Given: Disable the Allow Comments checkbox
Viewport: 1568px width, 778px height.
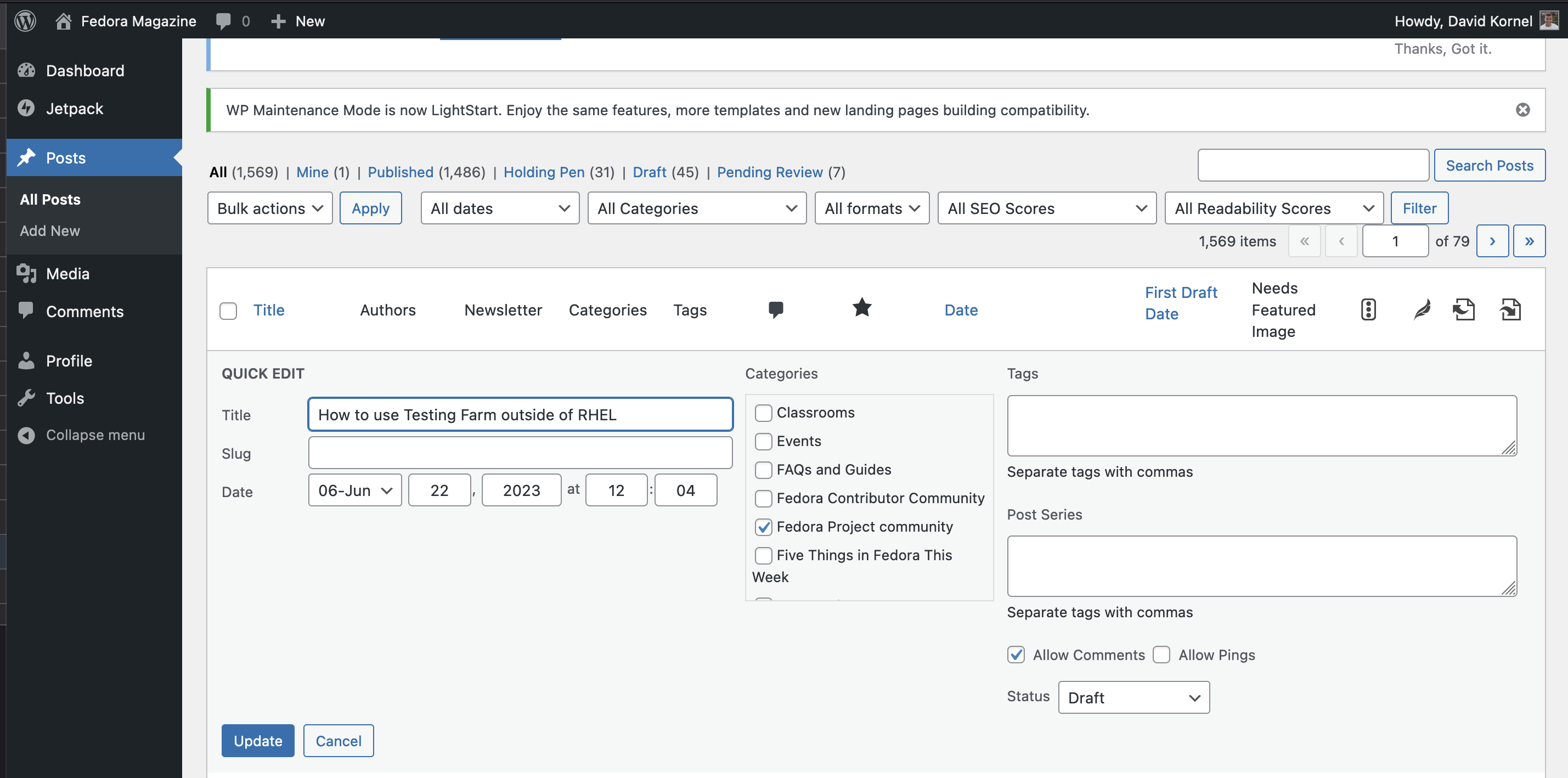Looking at the screenshot, I should click(1016, 655).
